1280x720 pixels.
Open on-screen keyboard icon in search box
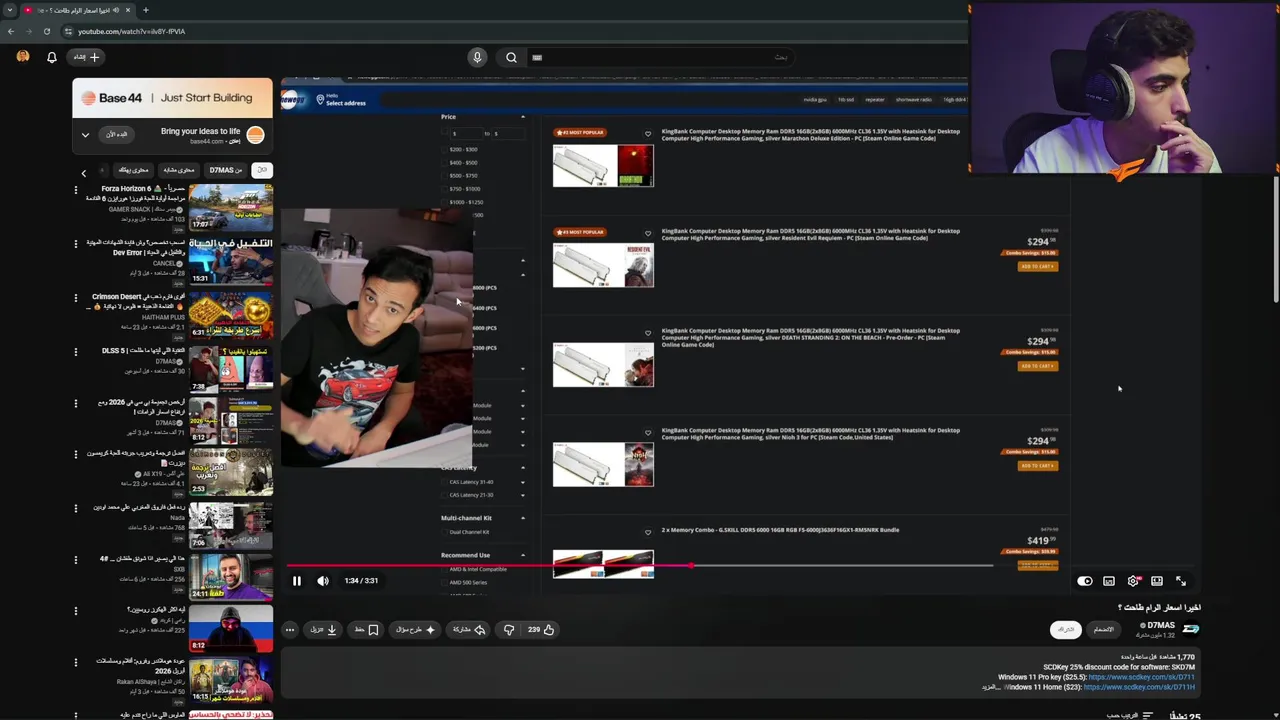pyautogui.click(x=537, y=57)
